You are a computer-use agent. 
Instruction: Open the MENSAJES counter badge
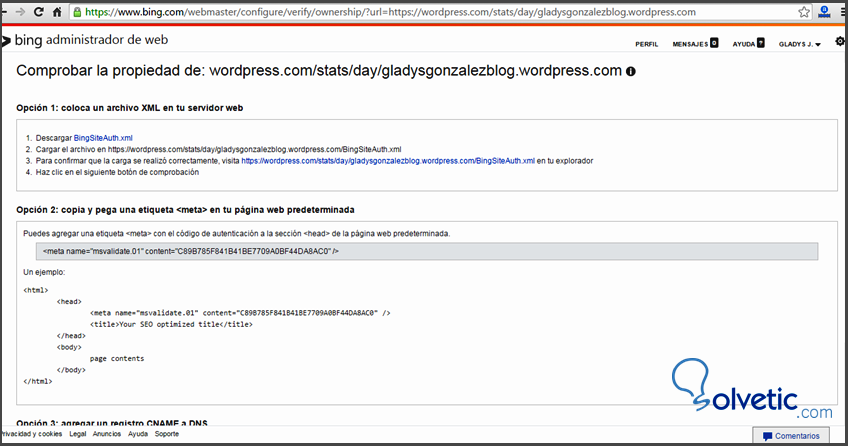point(714,43)
